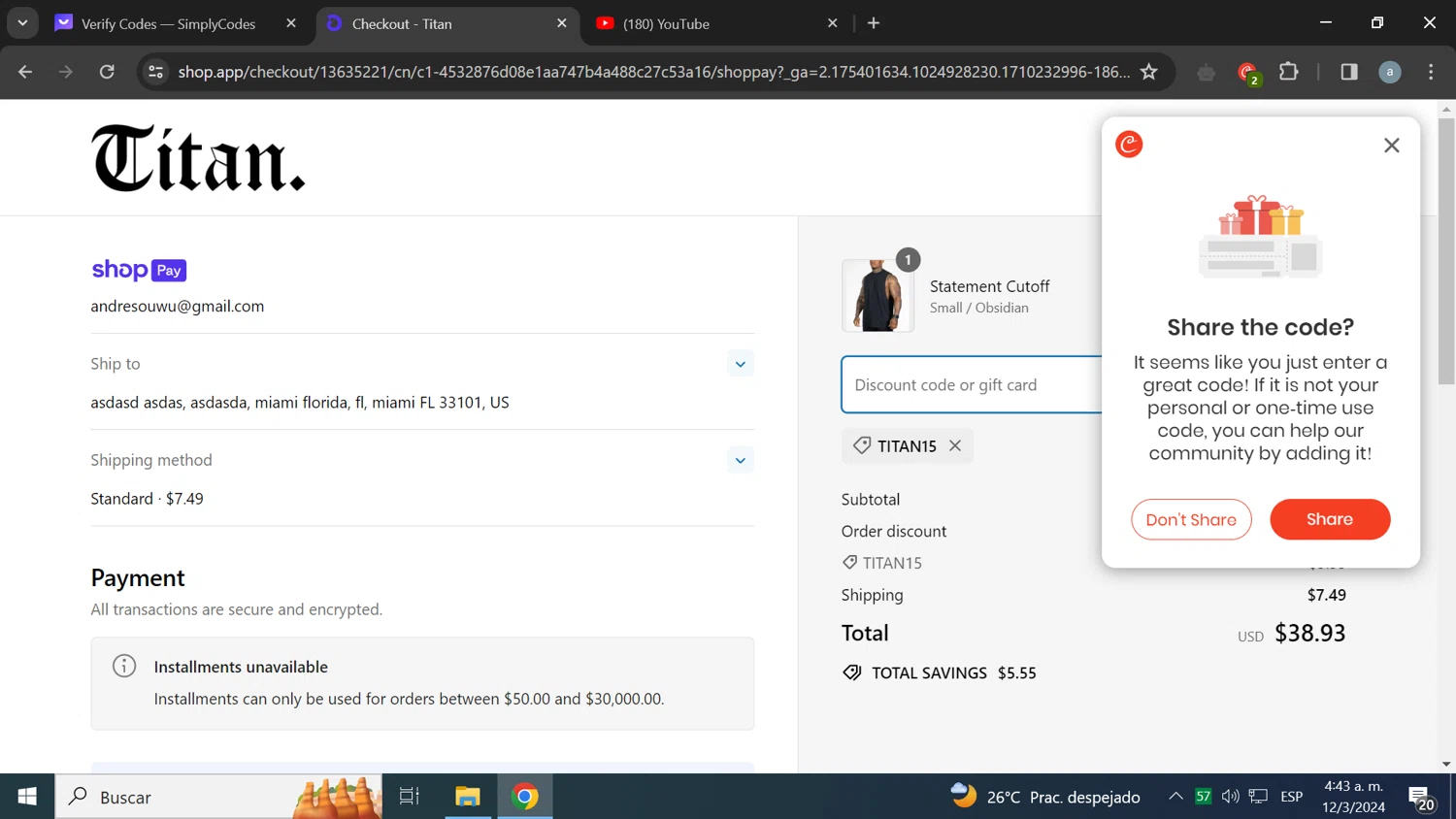1456x819 pixels.
Task: Open the weather widget showing 26°C
Action: [1045, 797]
